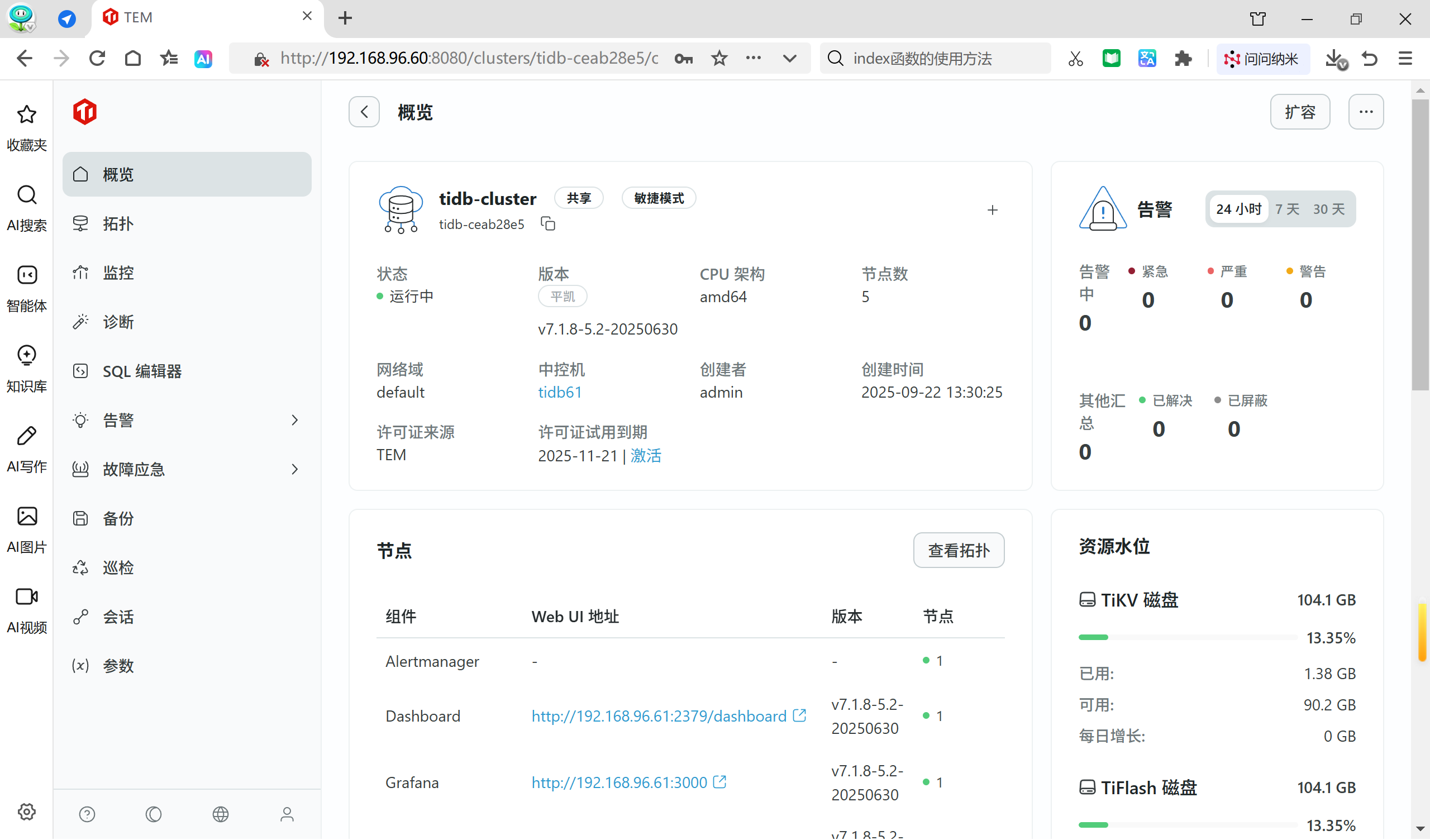Open the translate extension icon
Screen dimensions: 1430x840
click(x=1147, y=59)
